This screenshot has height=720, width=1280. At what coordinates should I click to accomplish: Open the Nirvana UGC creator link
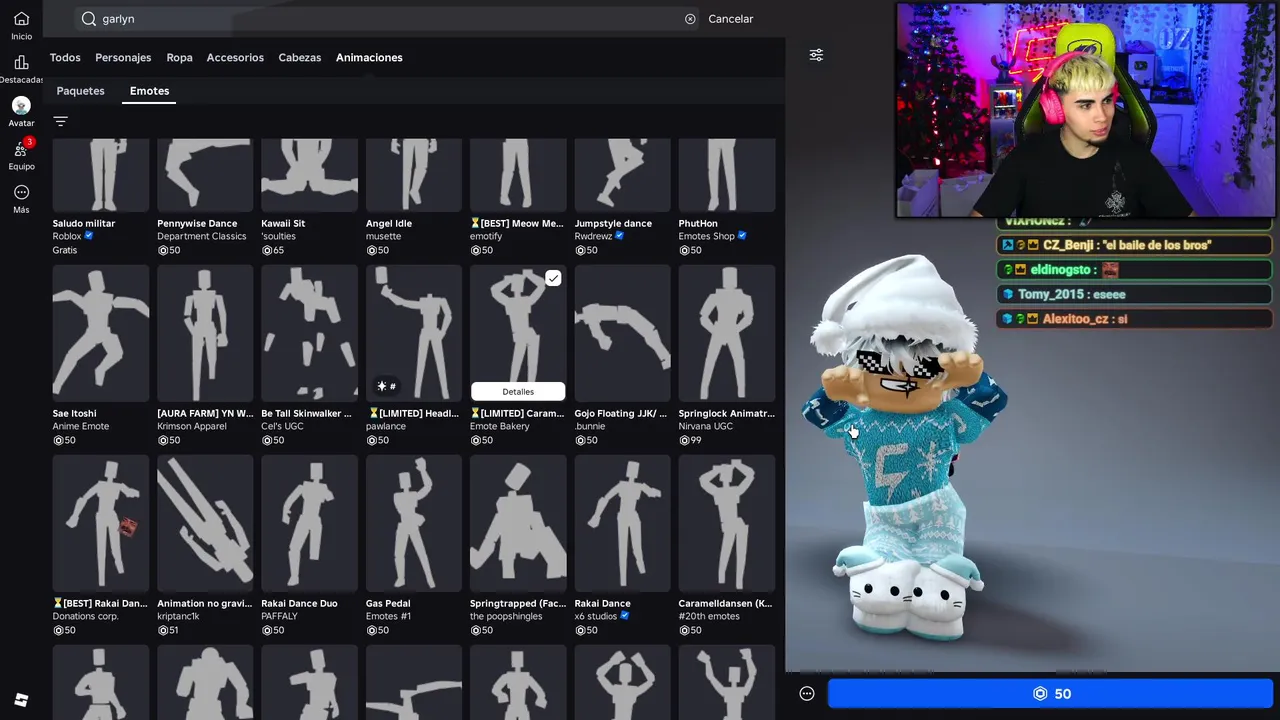click(x=706, y=427)
